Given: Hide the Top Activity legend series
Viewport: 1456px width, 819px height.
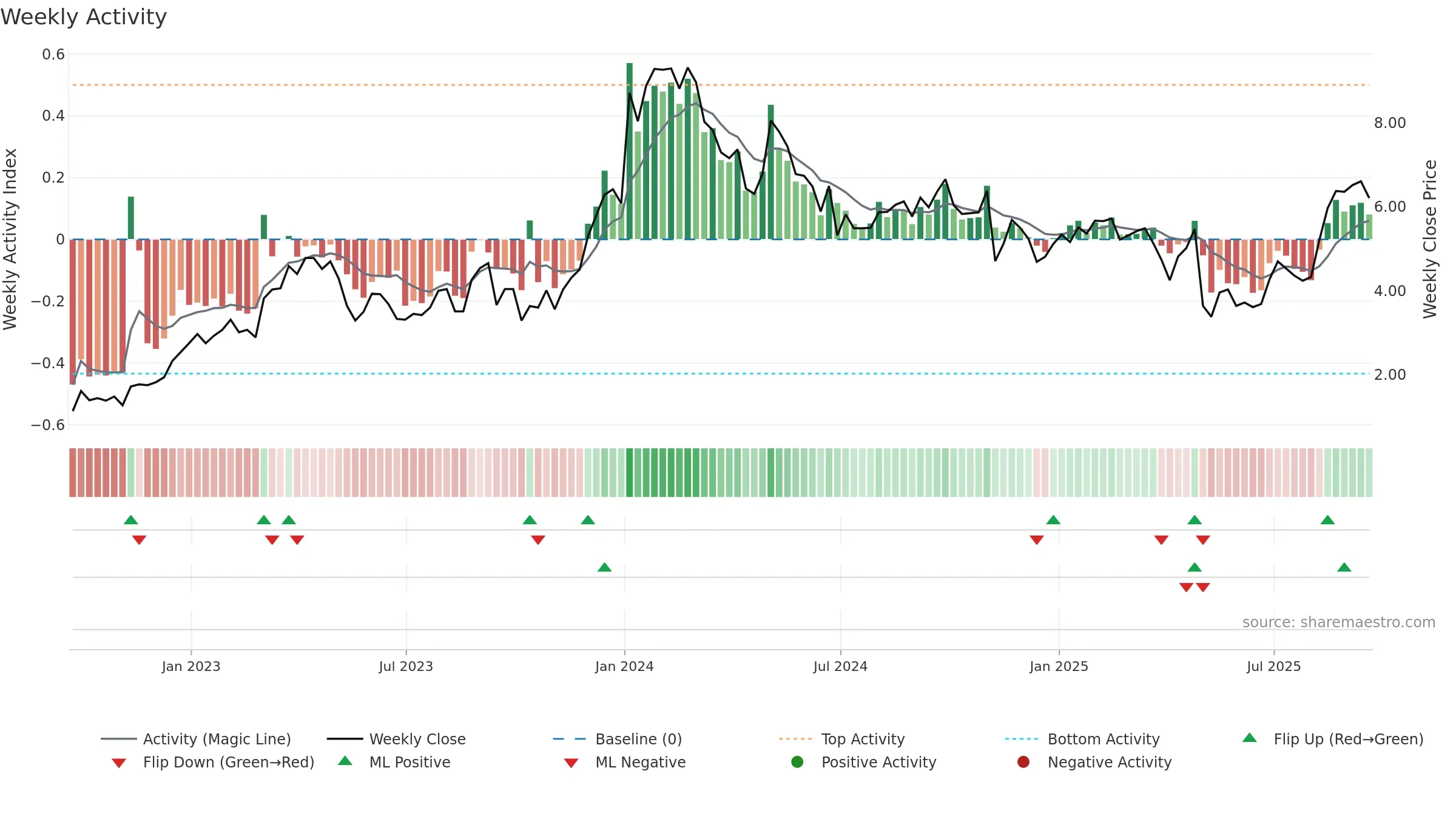Looking at the screenshot, I should (x=841, y=739).
